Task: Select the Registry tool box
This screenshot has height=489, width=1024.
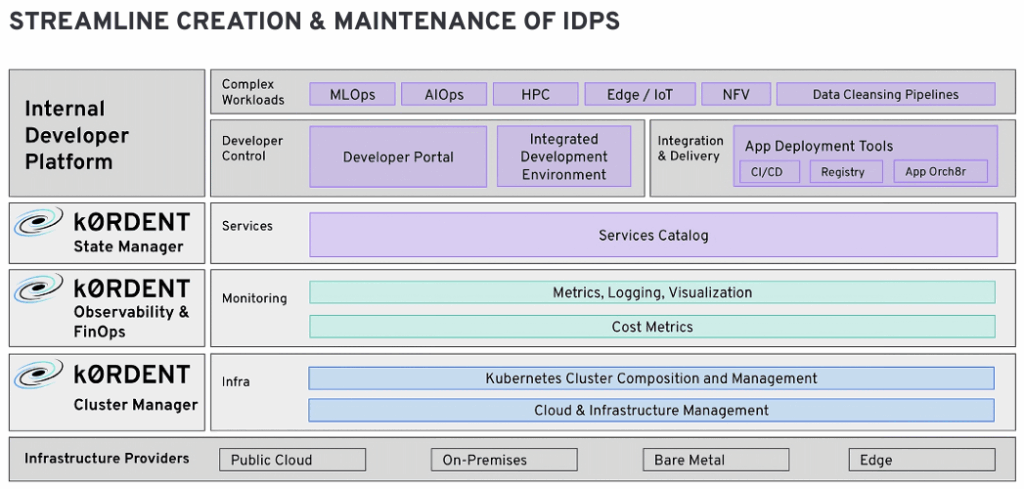Action: [x=846, y=172]
